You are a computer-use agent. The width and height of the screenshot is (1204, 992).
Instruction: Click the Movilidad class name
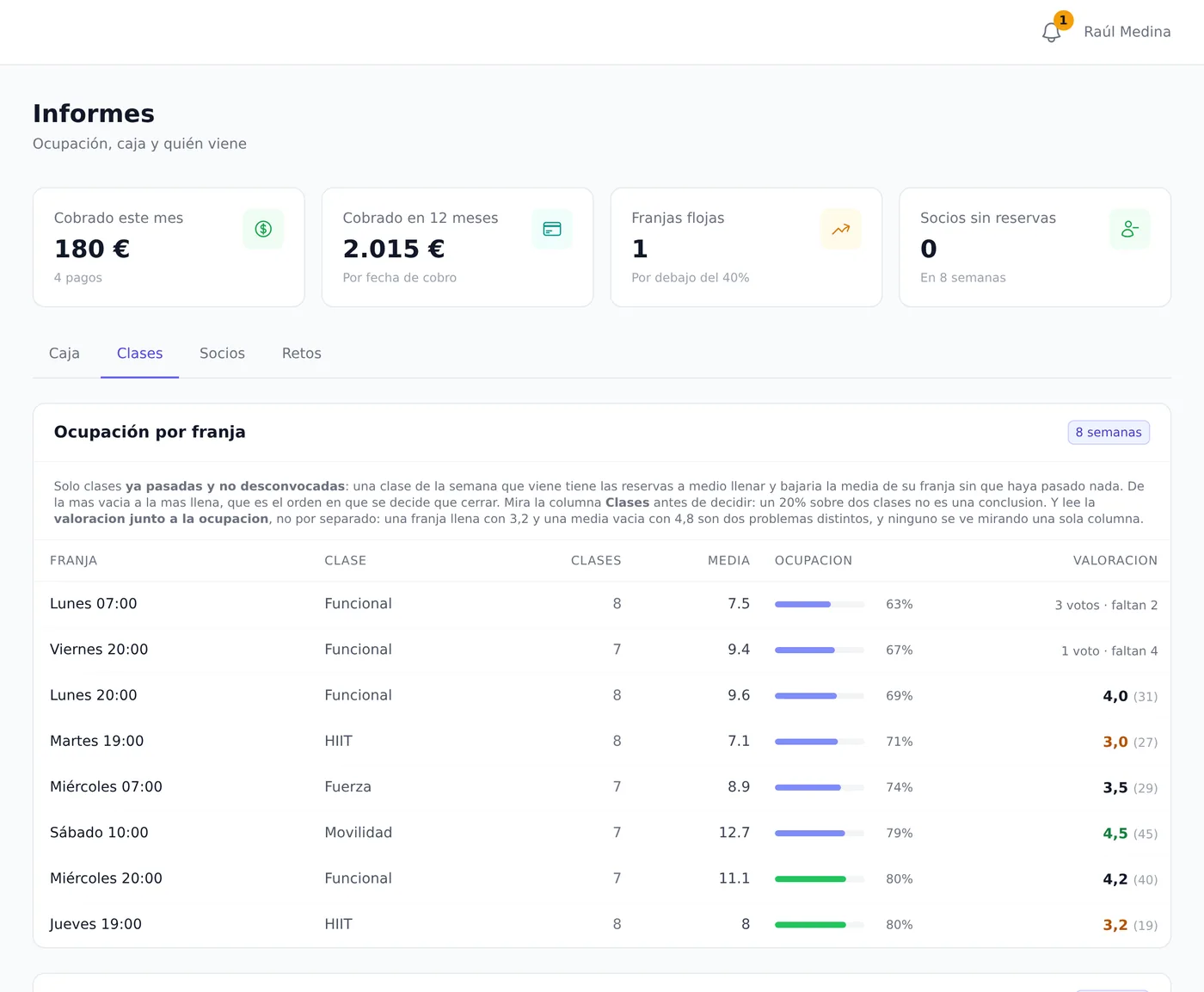click(359, 832)
